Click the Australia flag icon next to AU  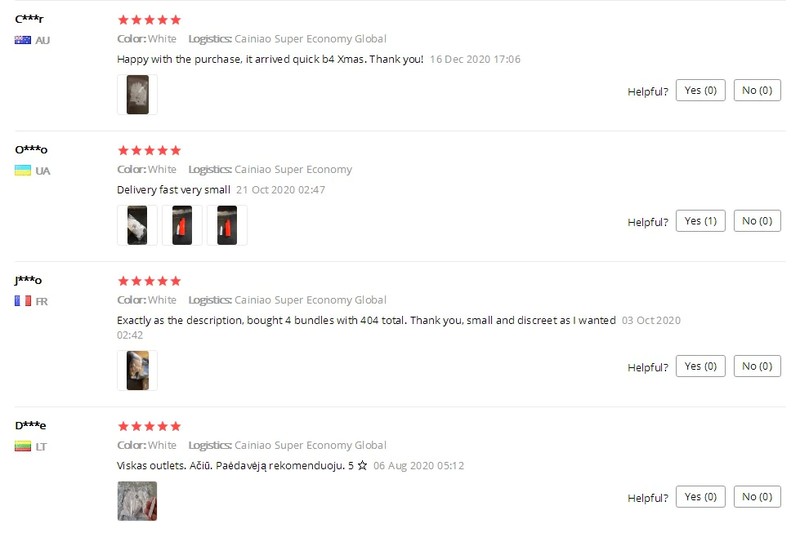22,40
